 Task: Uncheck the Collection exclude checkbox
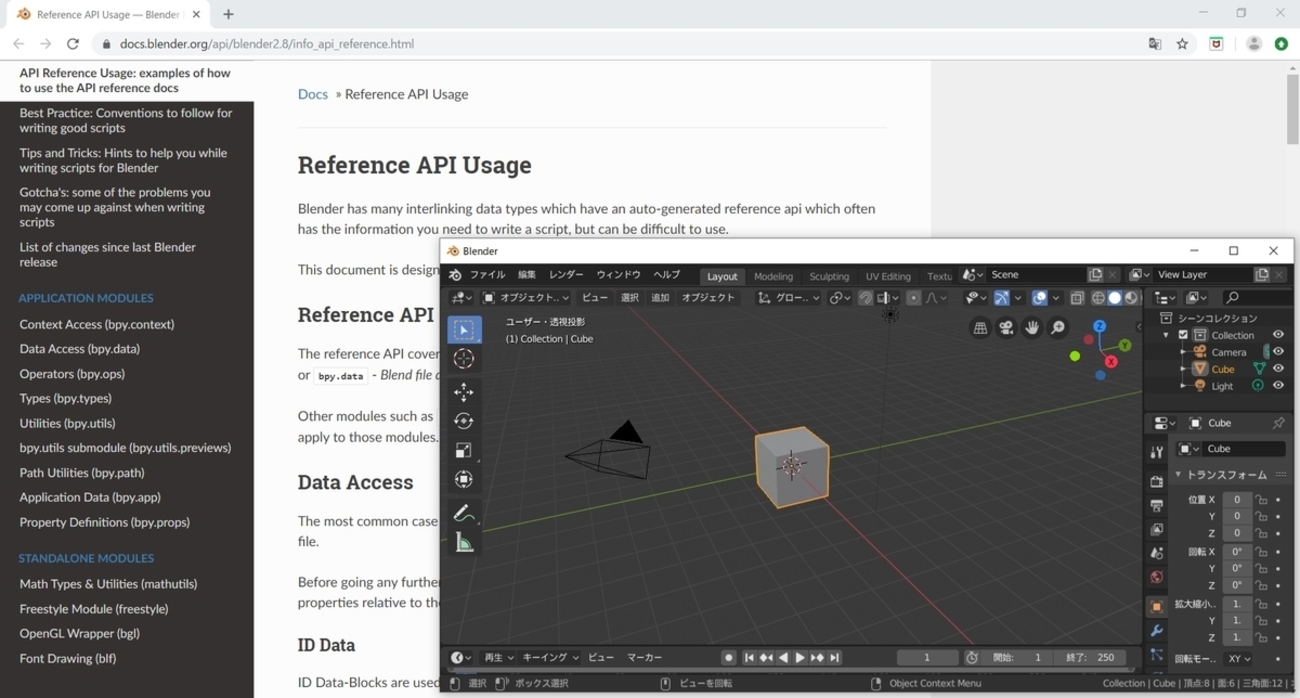click(x=1183, y=335)
